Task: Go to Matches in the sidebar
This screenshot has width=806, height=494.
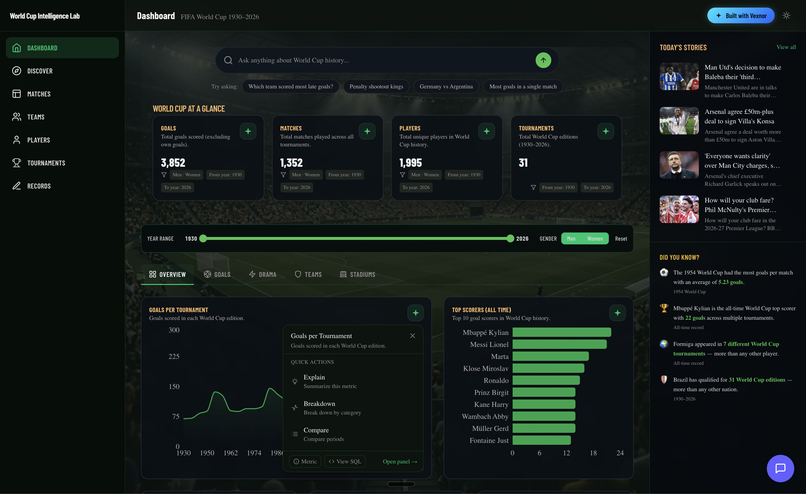Action: coord(62,94)
